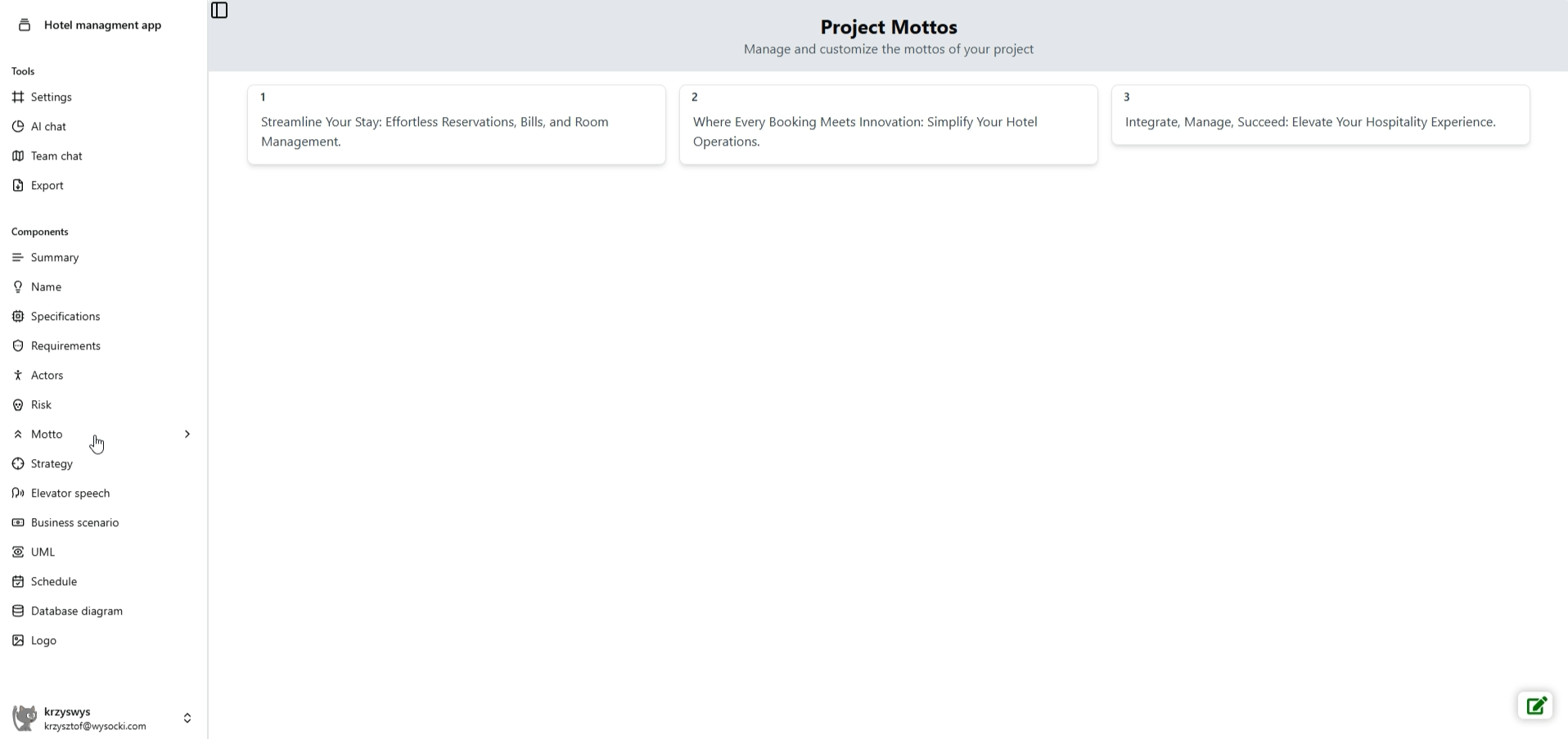This screenshot has width=1568, height=739.
Task: Click the subtitle Manage and customize the mottos
Action: (x=889, y=49)
